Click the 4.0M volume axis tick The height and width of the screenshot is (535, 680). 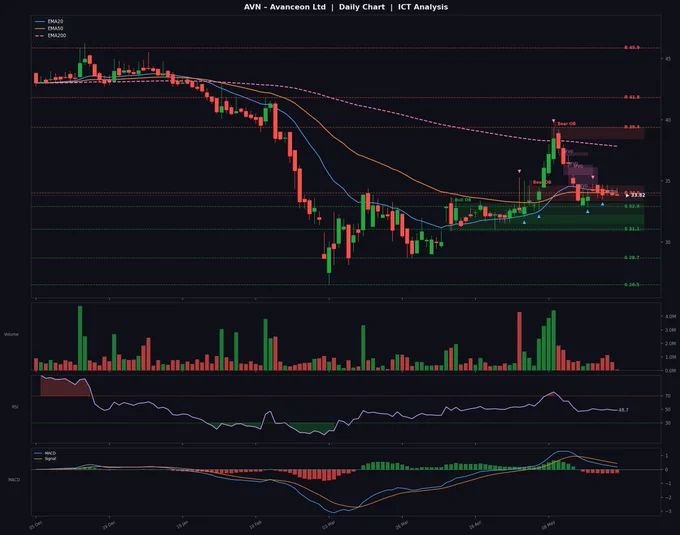pos(670,316)
